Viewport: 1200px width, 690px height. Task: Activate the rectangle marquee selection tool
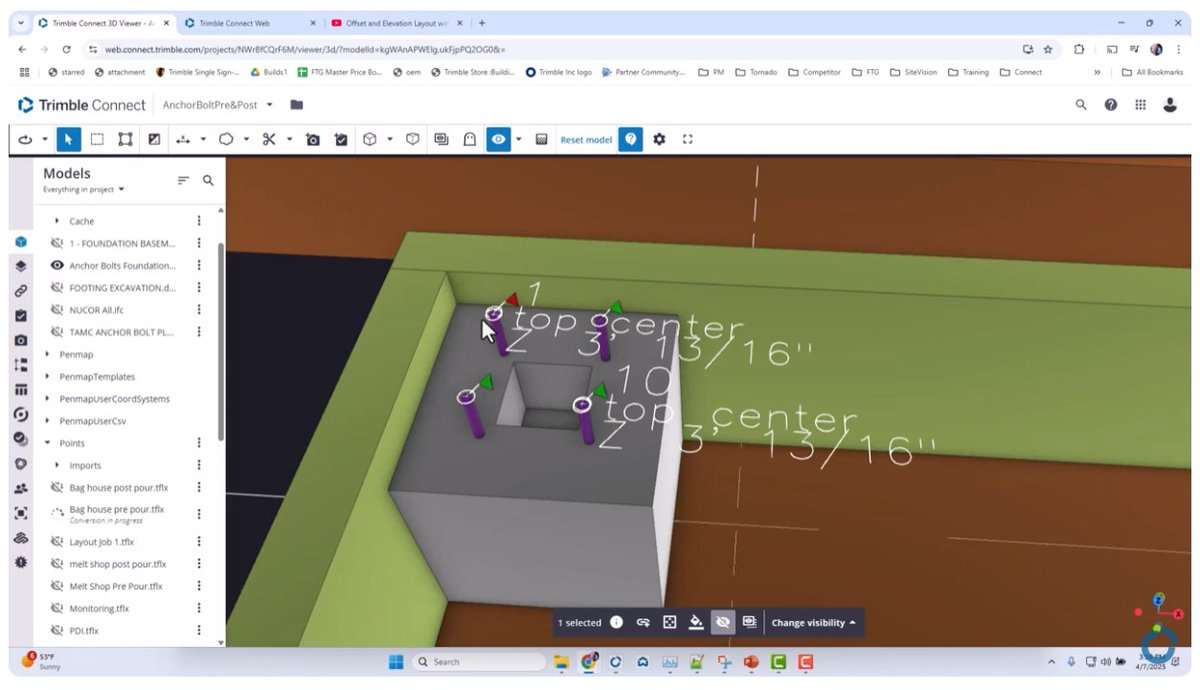96,139
